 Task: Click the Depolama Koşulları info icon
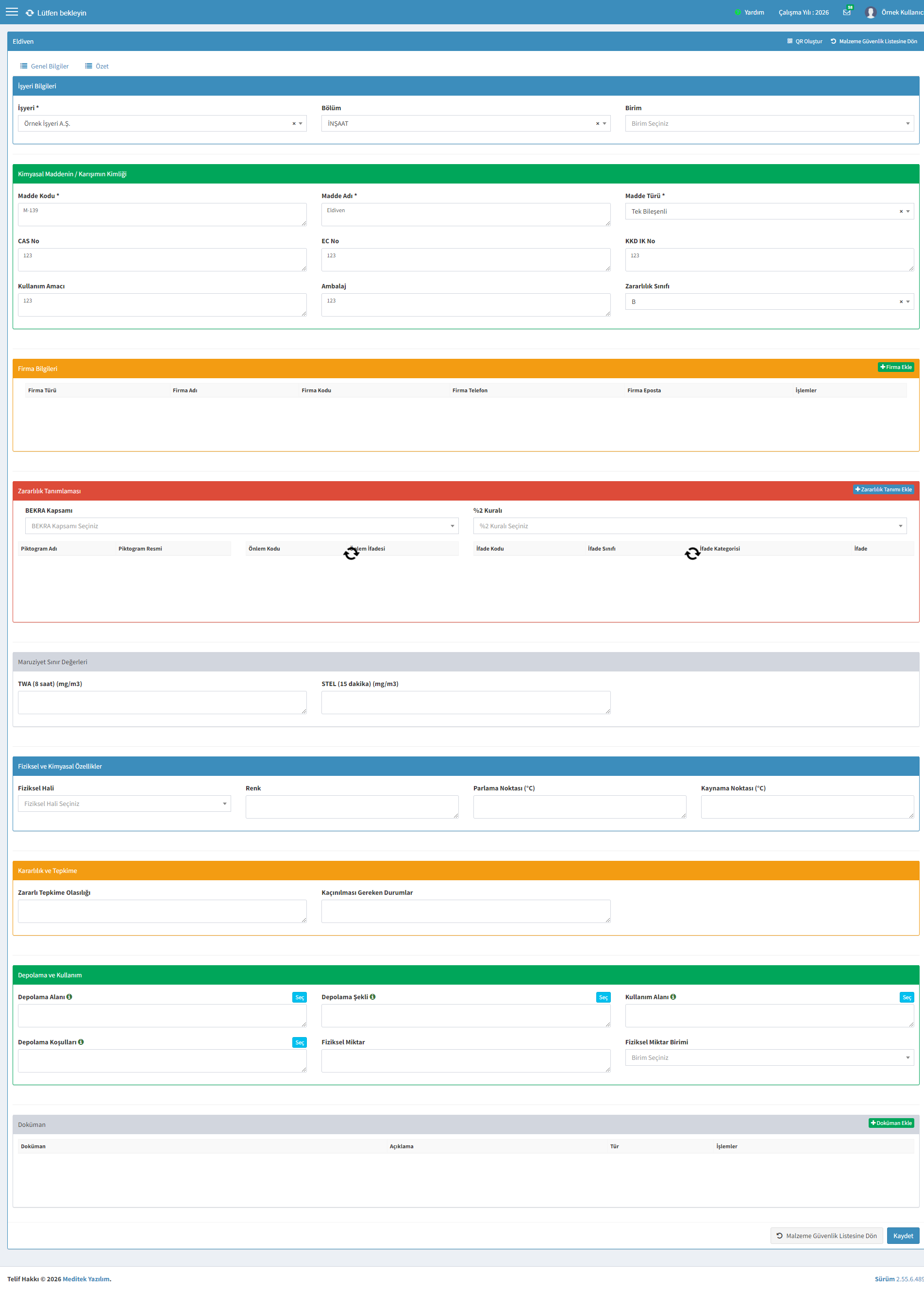pyautogui.click(x=81, y=1042)
